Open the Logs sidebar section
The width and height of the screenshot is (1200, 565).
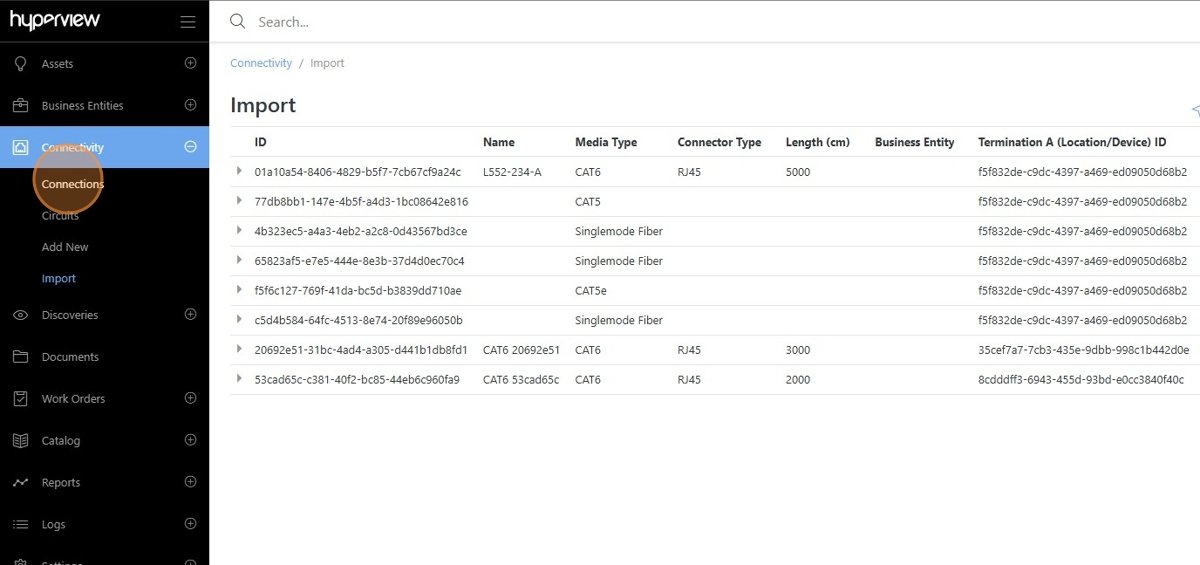tap(53, 525)
